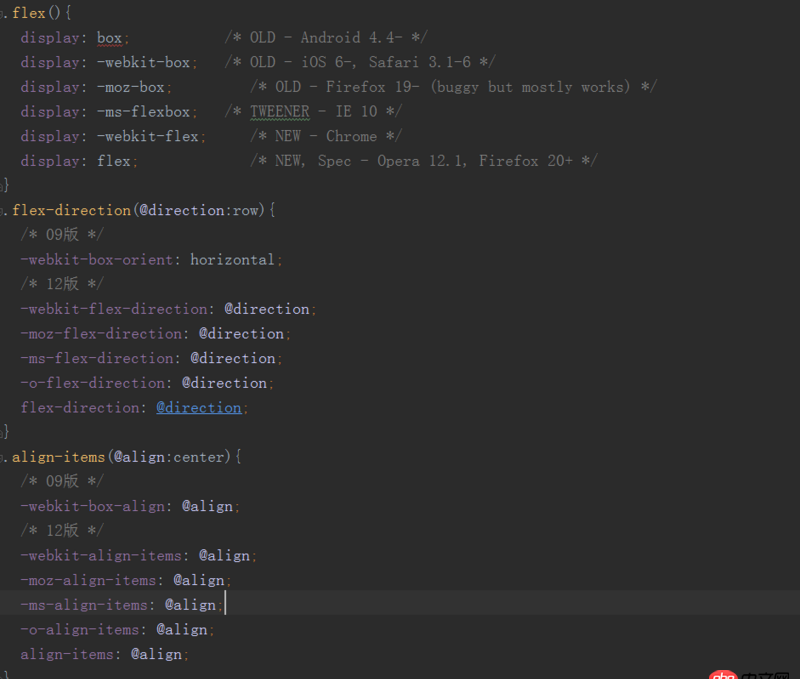Place cursor on horizontal value
This screenshot has height=679, width=800.
(x=232, y=260)
